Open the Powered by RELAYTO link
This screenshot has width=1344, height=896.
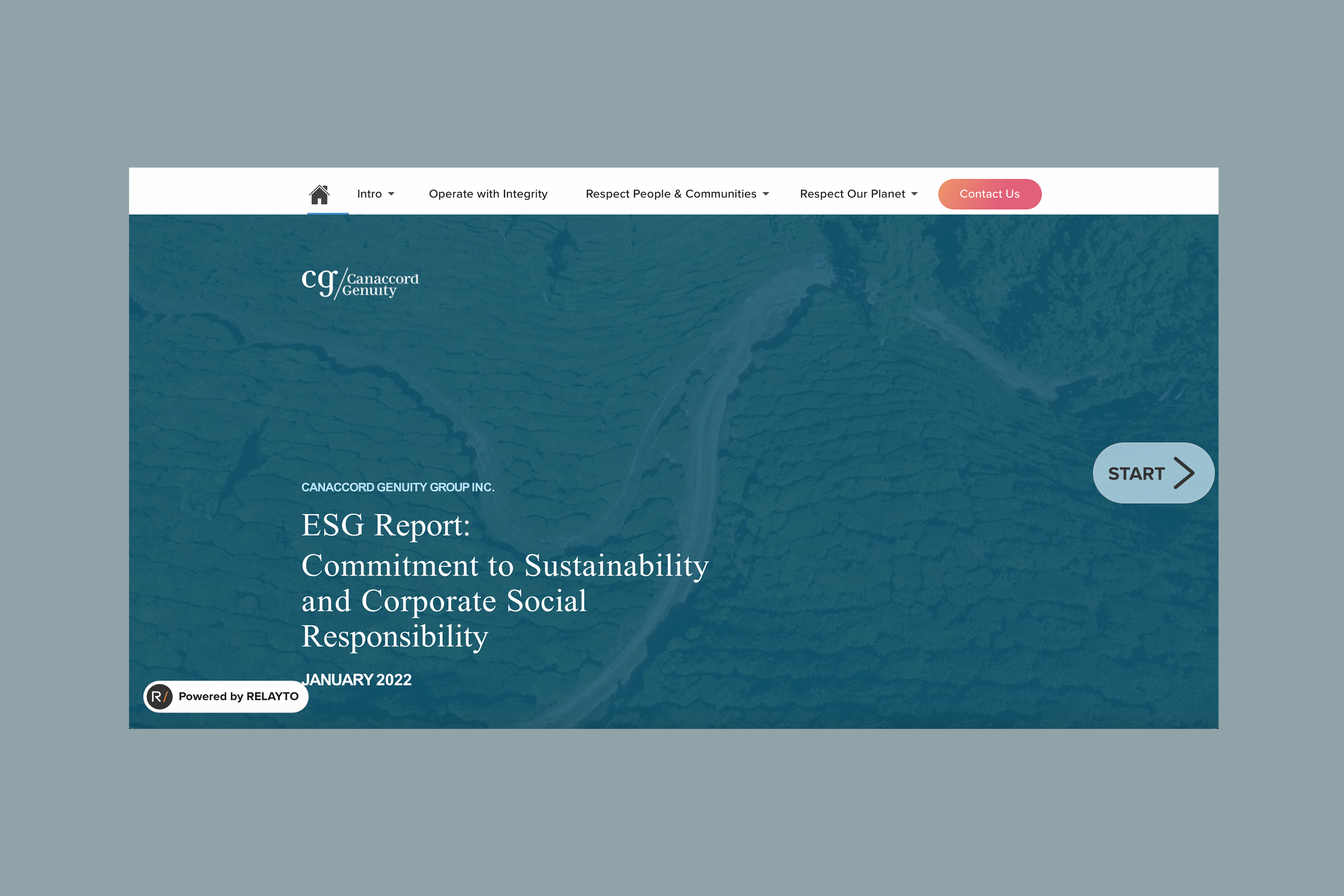tap(226, 697)
